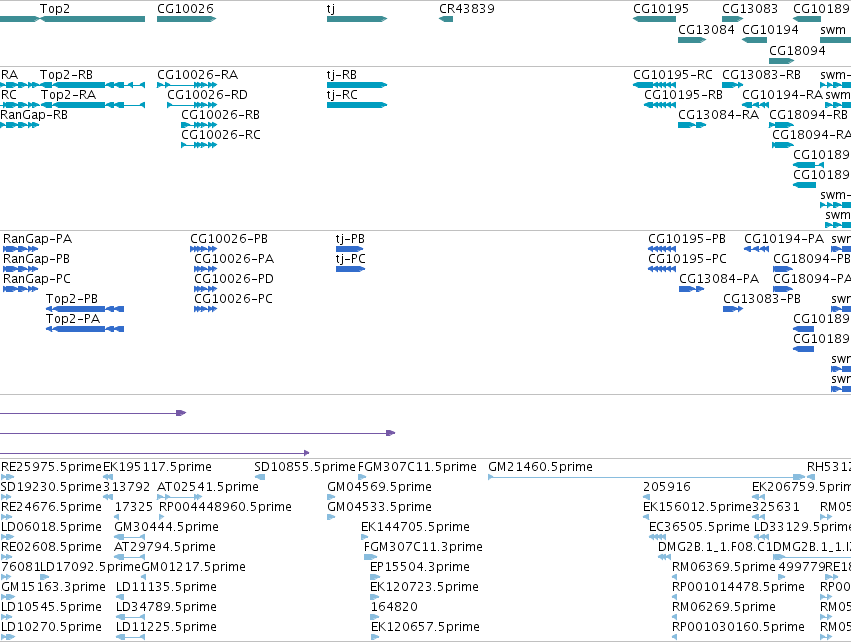Screen dimensions: 851x642
Task: Click the CG10195-RB transcript label
Action: point(683,95)
